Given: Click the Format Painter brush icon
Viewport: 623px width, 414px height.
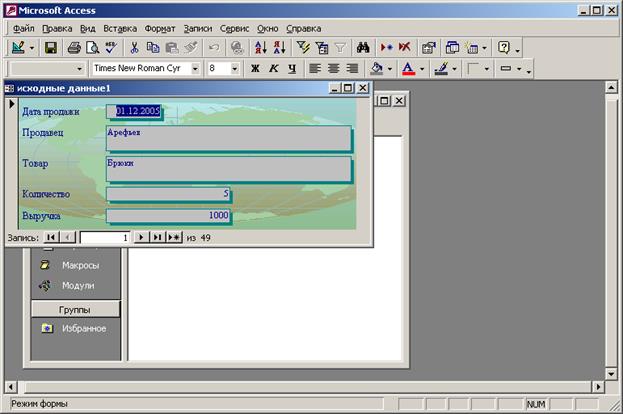Looking at the screenshot, I should [x=191, y=48].
